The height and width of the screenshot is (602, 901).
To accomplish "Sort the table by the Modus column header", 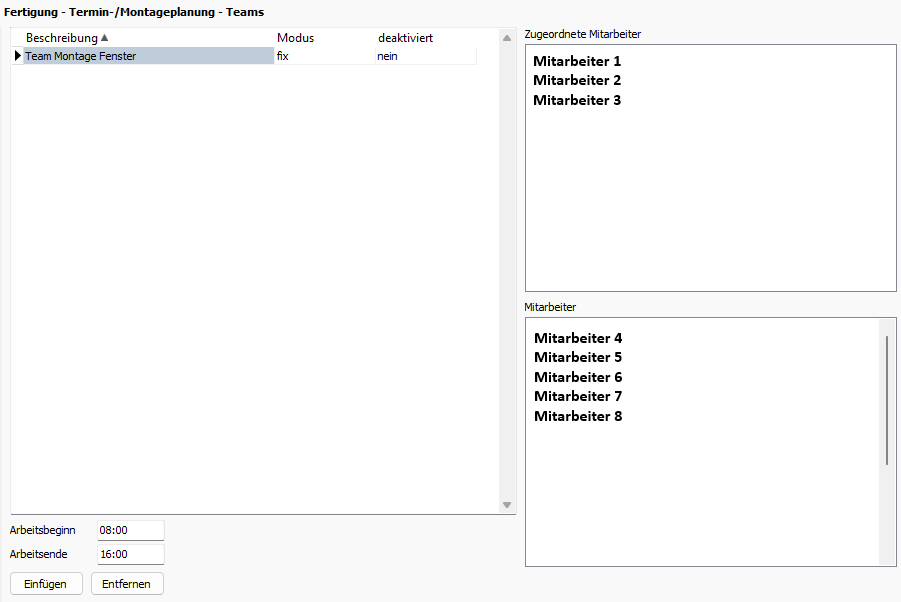I will 296,37.
